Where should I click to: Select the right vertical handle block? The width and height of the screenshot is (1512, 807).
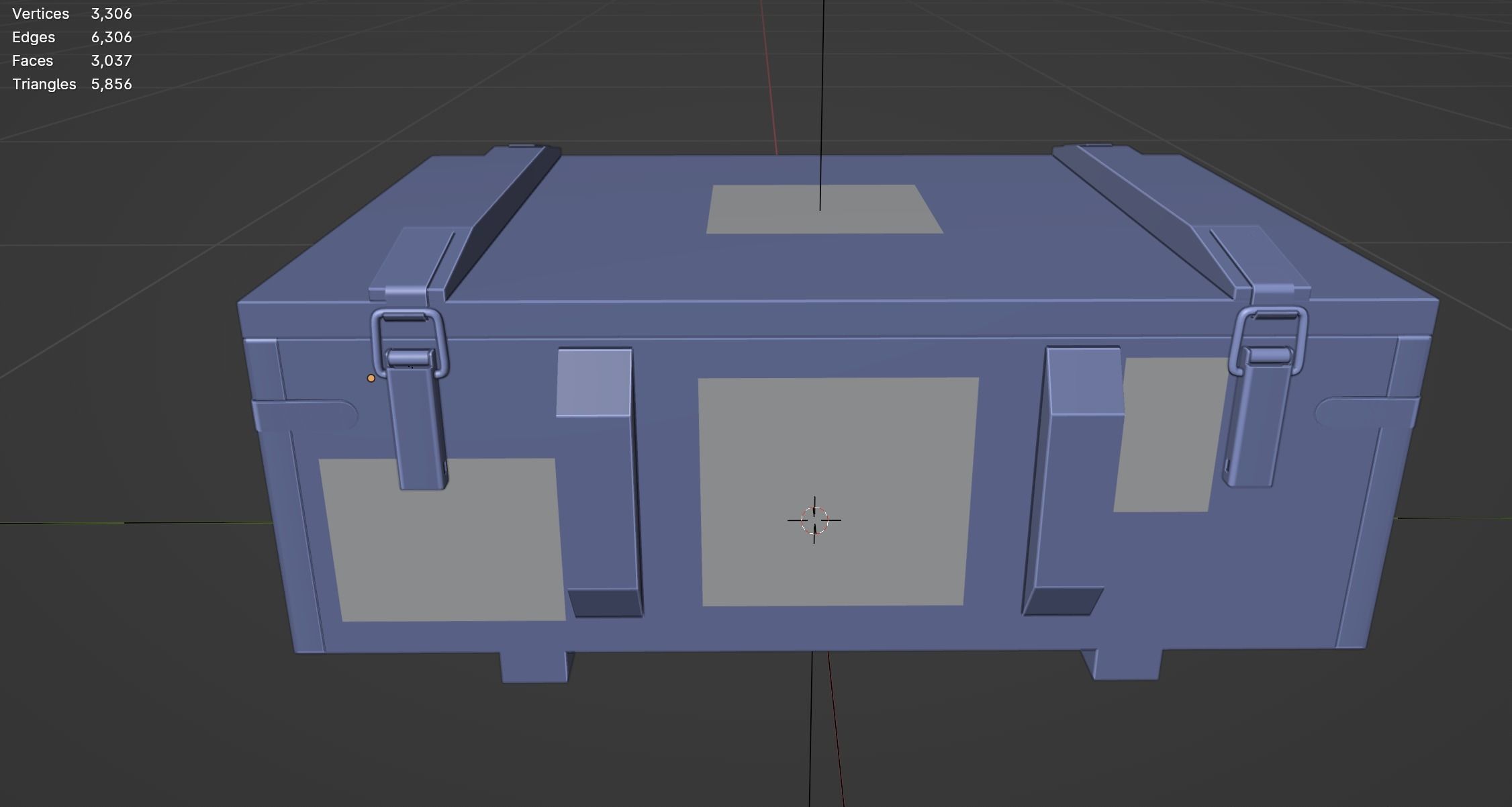(1074, 481)
